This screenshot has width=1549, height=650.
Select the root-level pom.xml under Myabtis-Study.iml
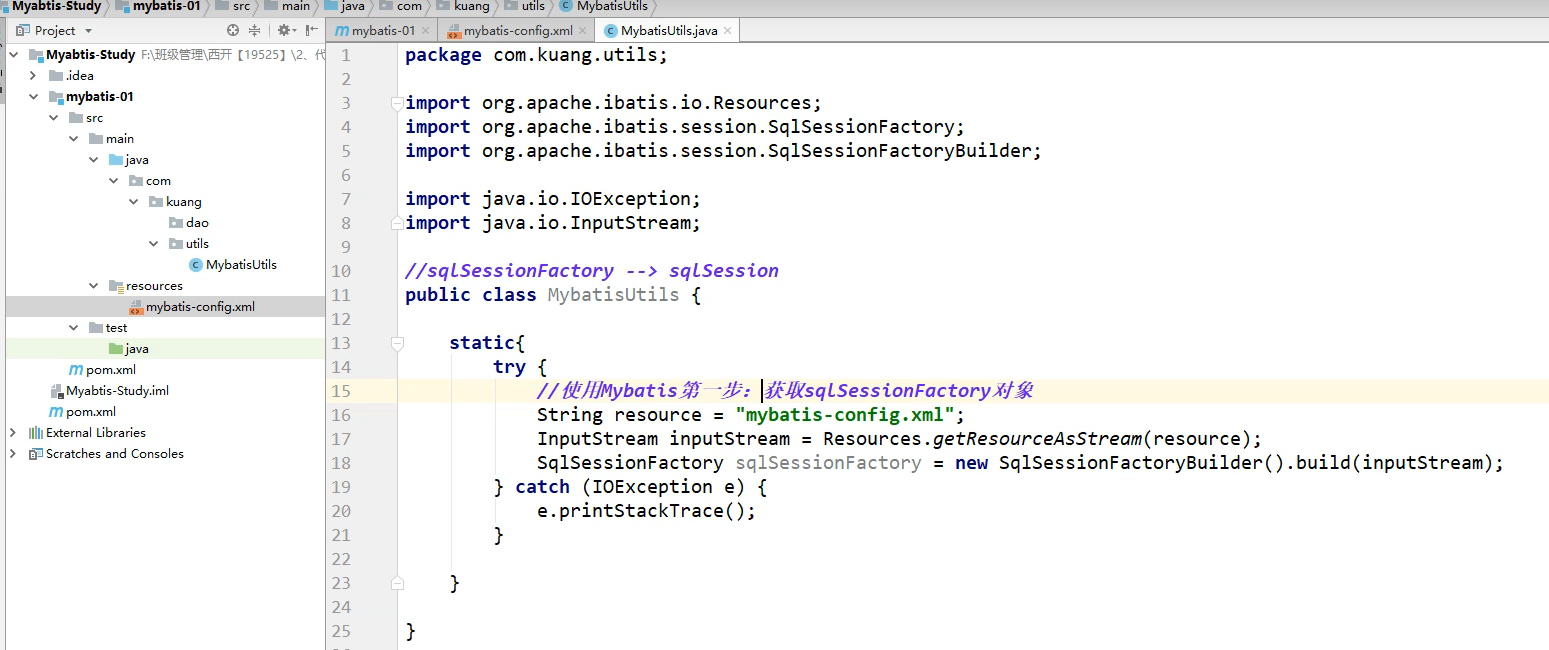tap(91, 412)
